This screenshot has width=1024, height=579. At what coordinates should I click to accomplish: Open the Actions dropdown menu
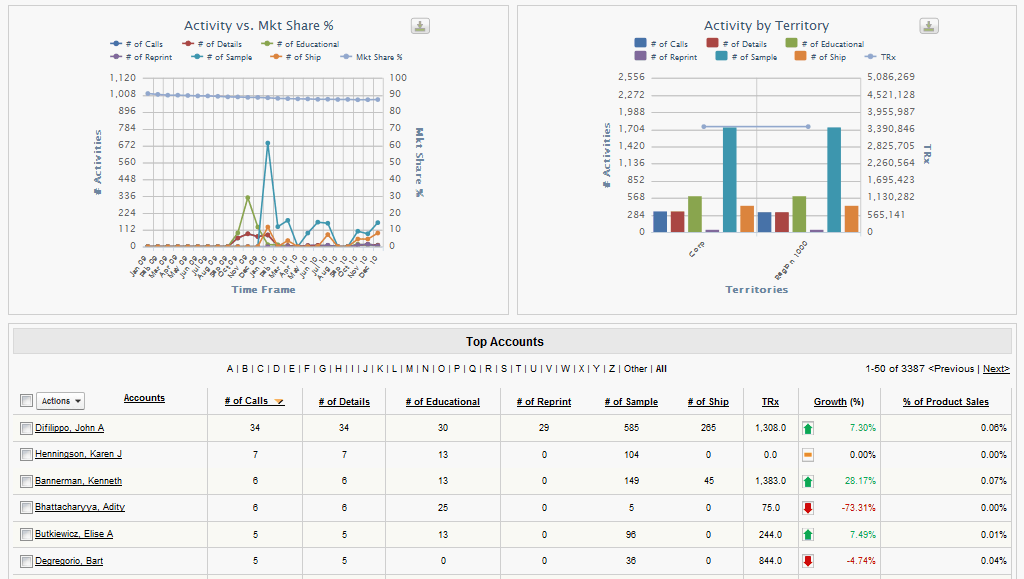pos(61,401)
